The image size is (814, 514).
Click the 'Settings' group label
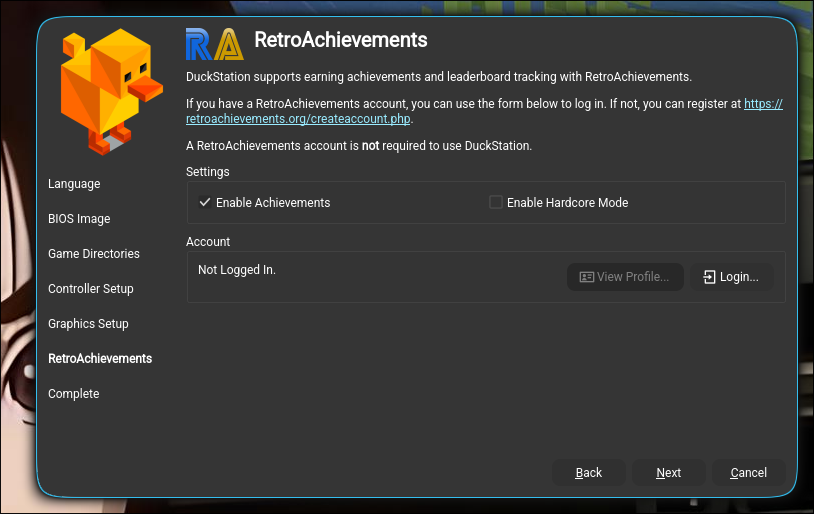pos(208,172)
